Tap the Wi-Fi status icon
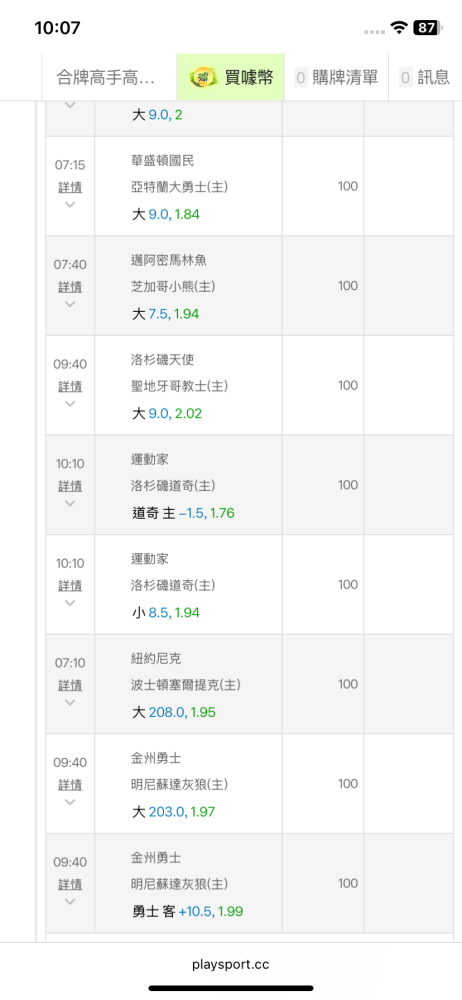This screenshot has width=462, height=1000. coord(399,27)
